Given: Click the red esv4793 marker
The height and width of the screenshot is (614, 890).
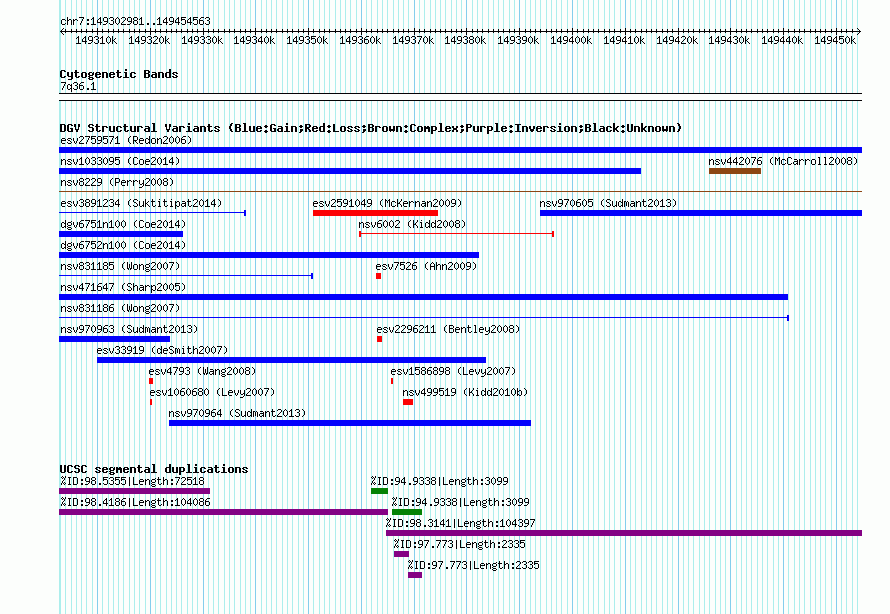Looking at the screenshot, I should pyautogui.click(x=151, y=381).
